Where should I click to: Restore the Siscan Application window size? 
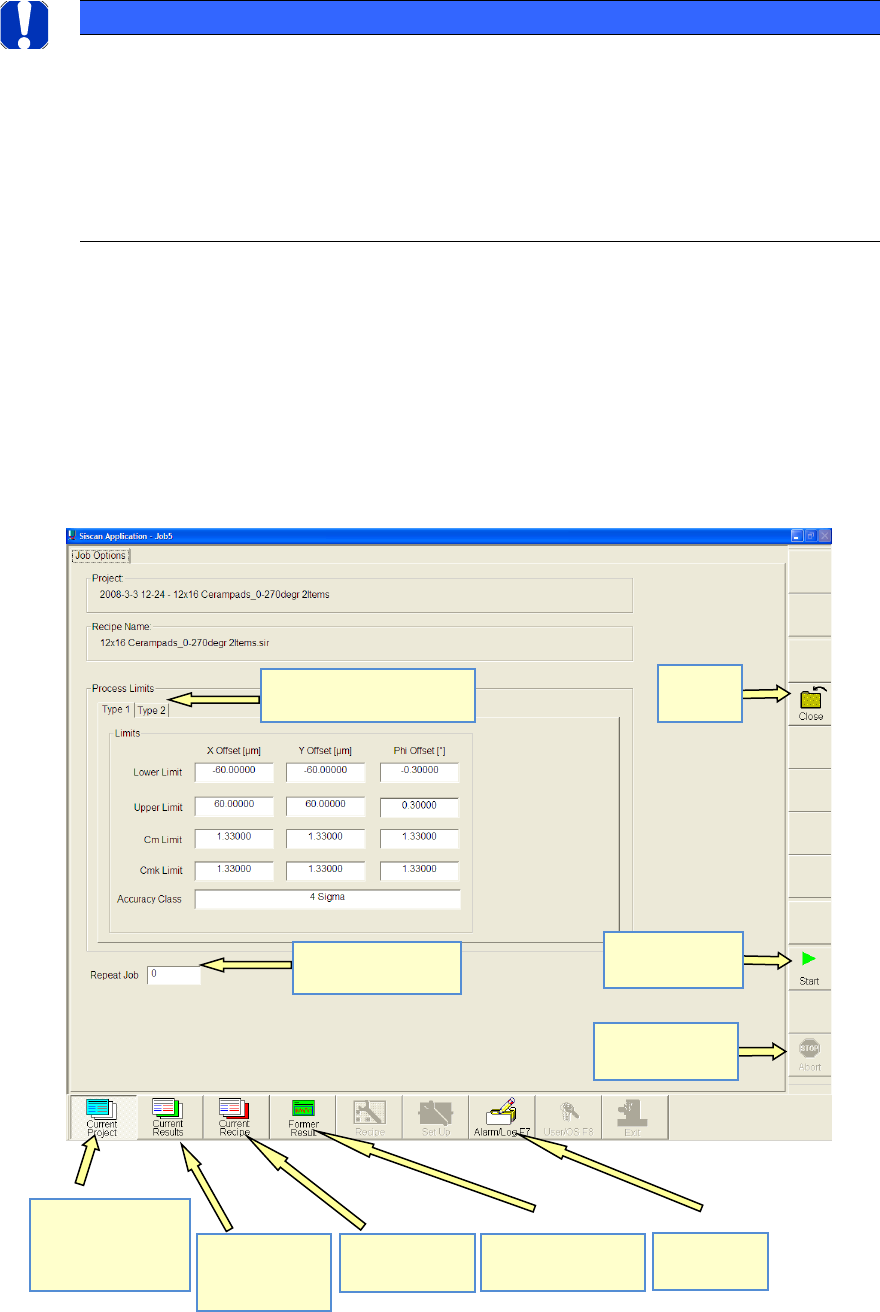click(x=810, y=535)
